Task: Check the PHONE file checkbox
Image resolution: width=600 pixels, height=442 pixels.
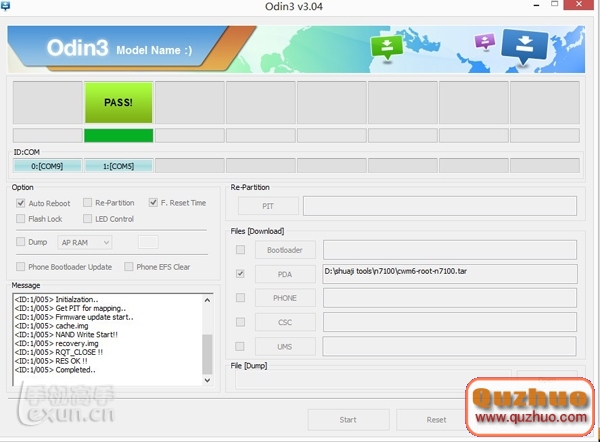Action: pyautogui.click(x=240, y=297)
